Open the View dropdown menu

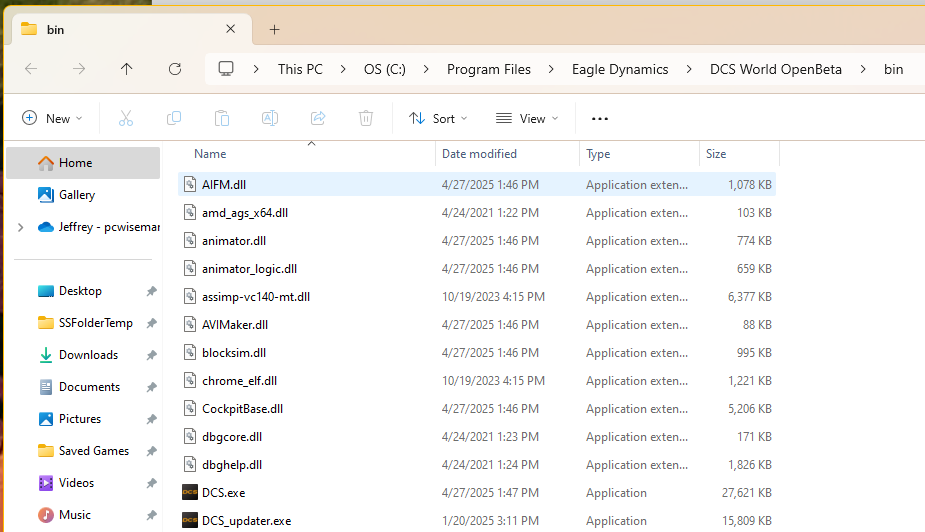point(527,119)
